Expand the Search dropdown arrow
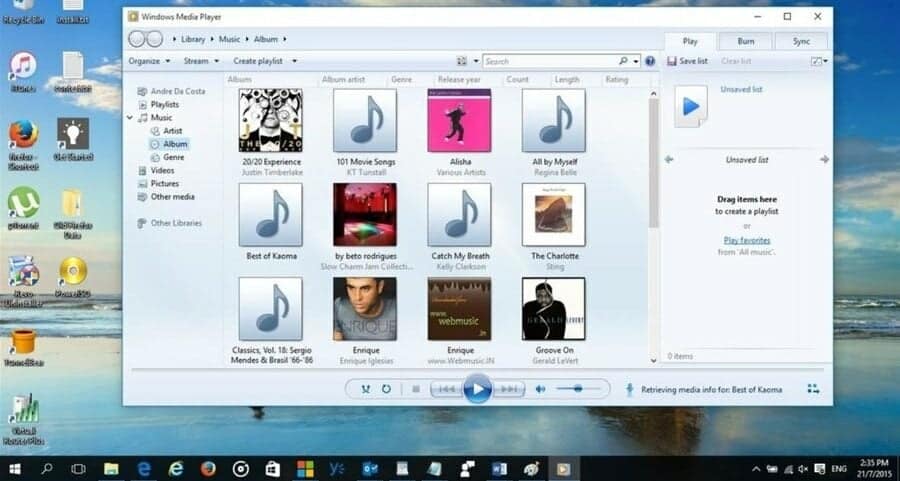Image resolution: width=900 pixels, height=481 pixels. (x=636, y=61)
